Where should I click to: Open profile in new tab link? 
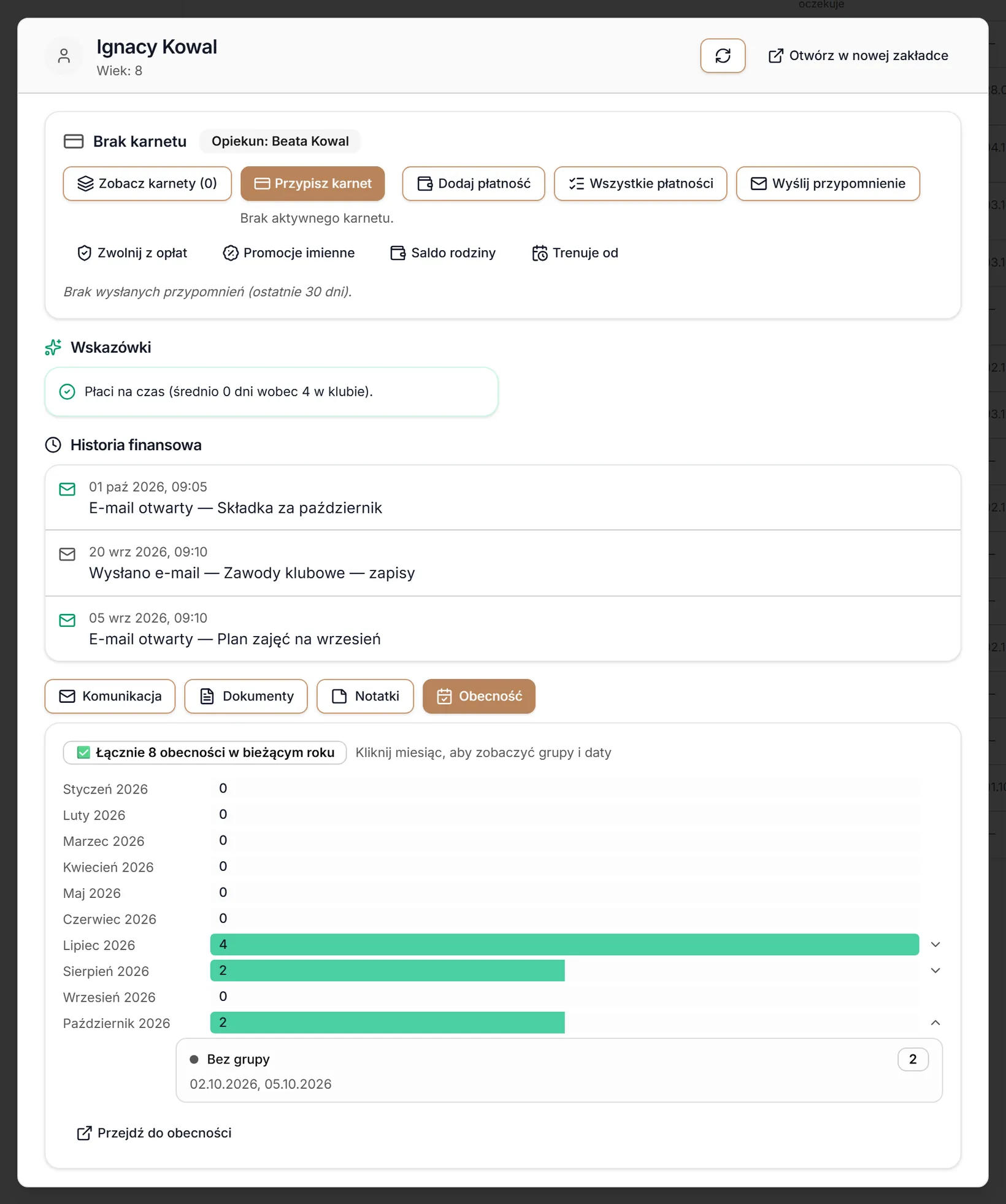click(858, 56)
